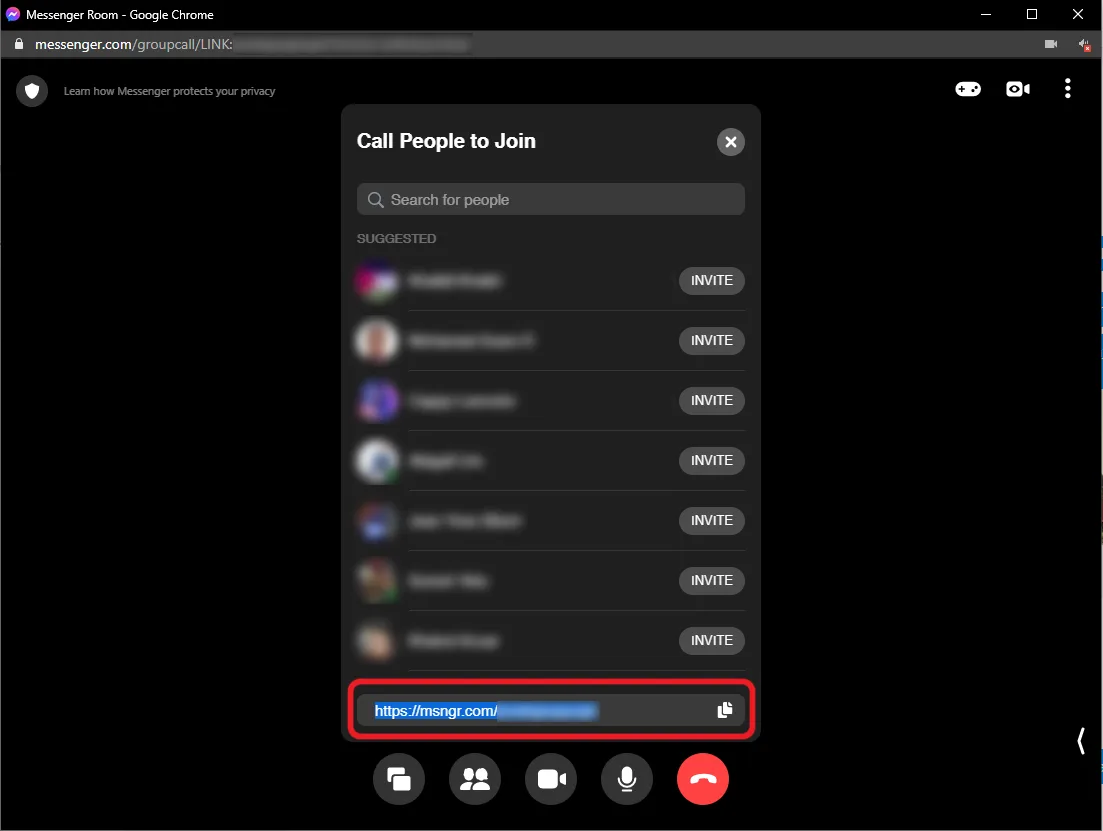Image resolution: width=1103 pixels, height=831 pixels.
Task: Select the https://msngr.com/ link text
Action: [435, 711]
